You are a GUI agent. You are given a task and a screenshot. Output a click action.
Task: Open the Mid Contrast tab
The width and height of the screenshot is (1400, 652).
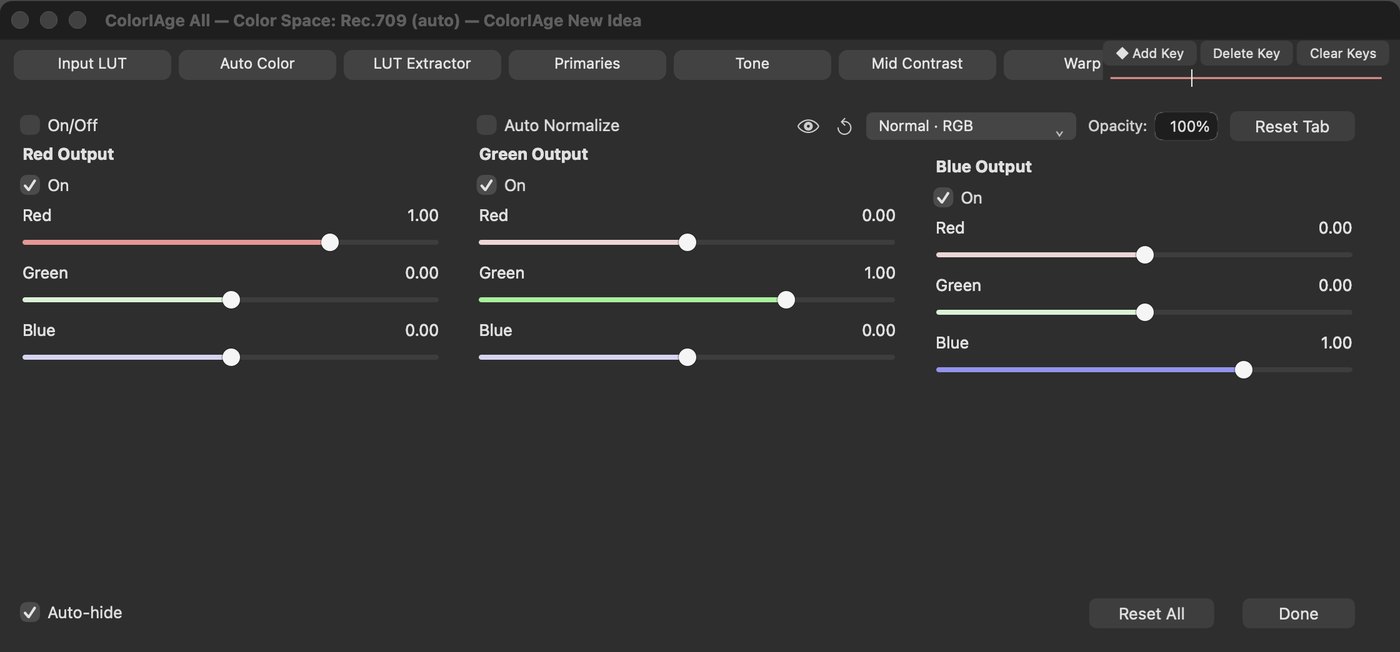tap(917, 64)
